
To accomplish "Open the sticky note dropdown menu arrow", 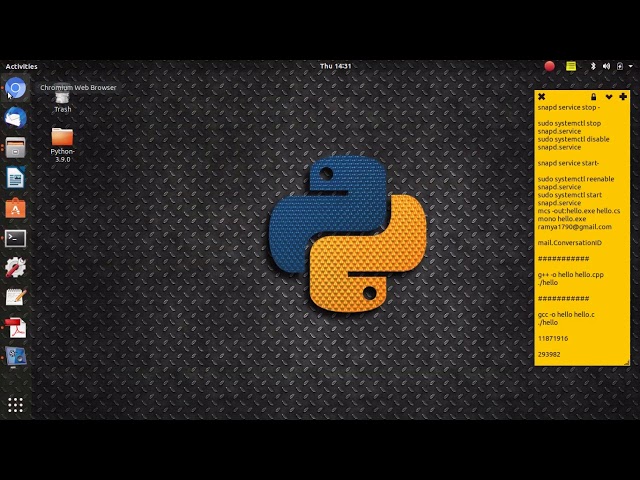I will coord(609,97).
